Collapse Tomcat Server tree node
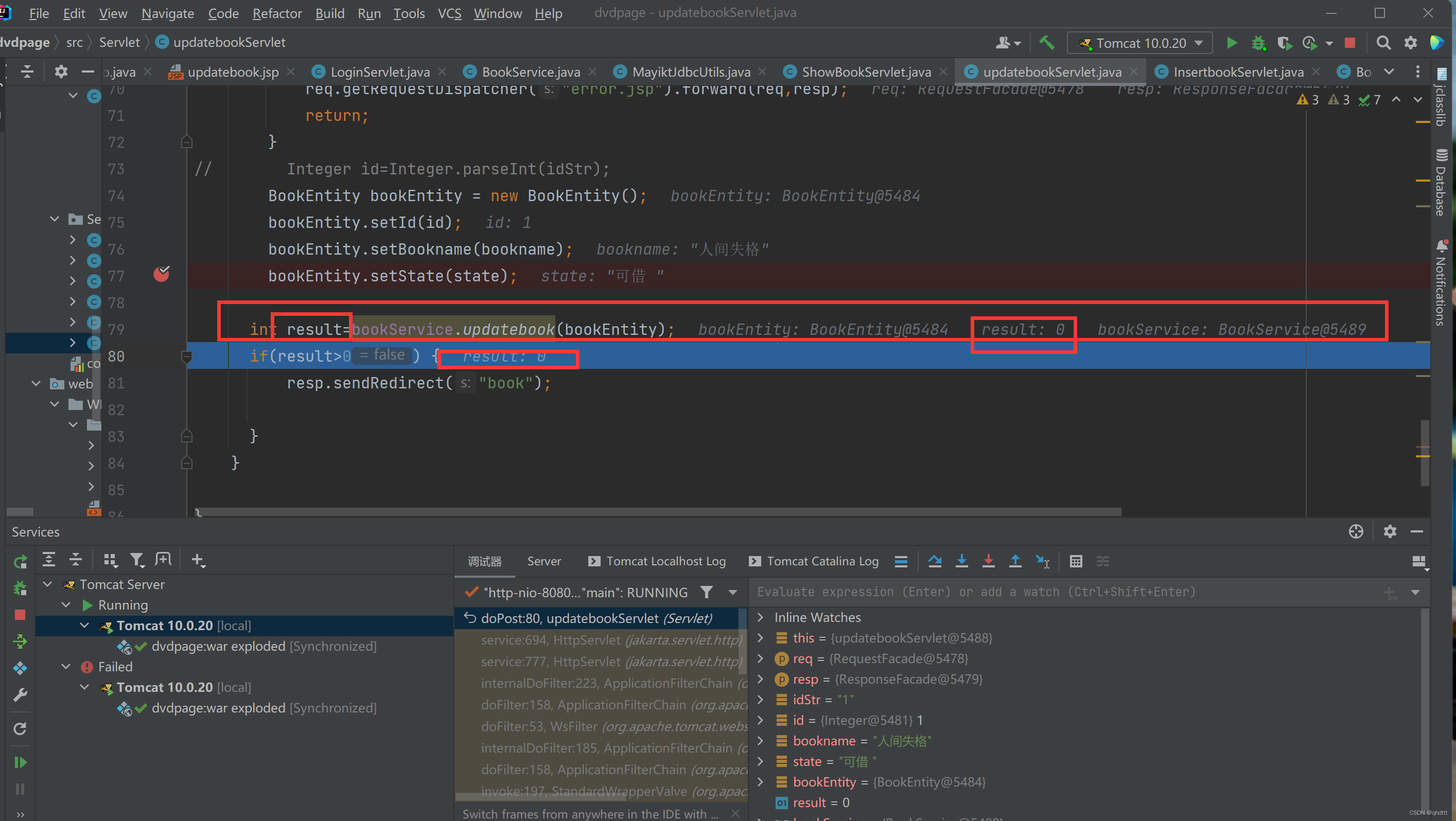Viewport: 1456px width, 821px height. point(48,584)
